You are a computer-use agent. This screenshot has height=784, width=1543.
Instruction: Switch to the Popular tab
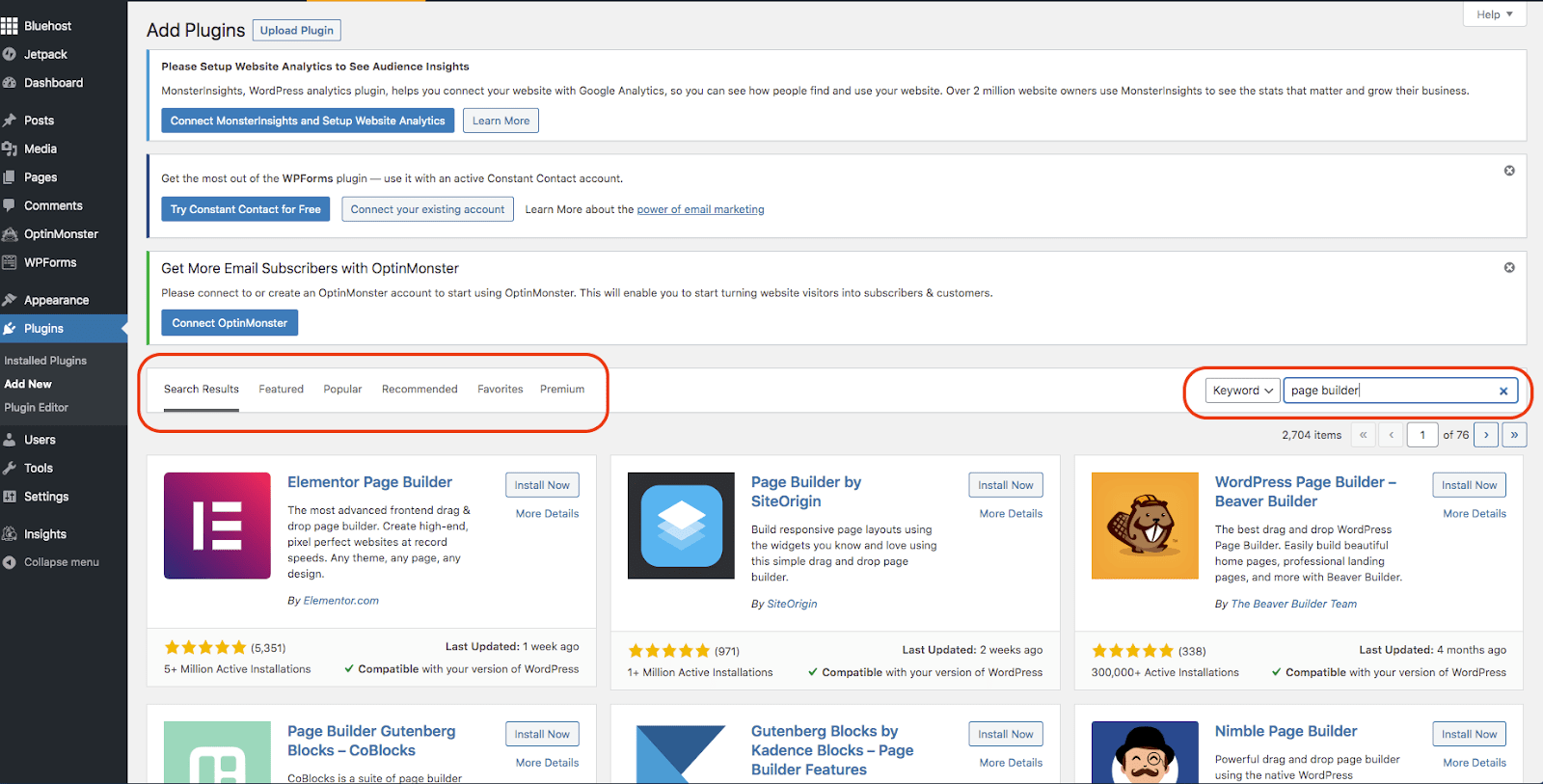pyautogui.click(x=342, y=390)
